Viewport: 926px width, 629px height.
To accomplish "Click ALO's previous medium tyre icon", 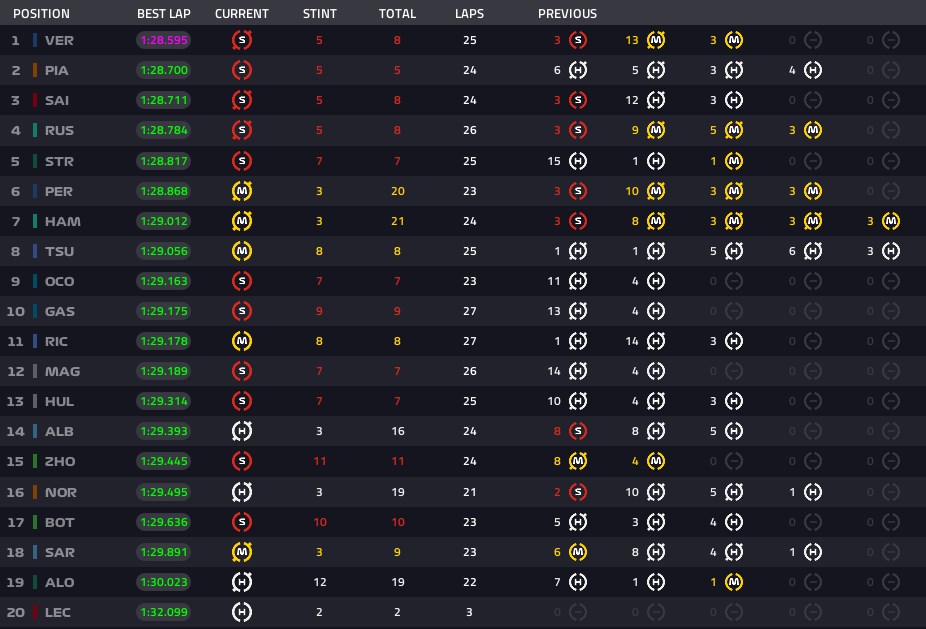I will tap(733, 582).
